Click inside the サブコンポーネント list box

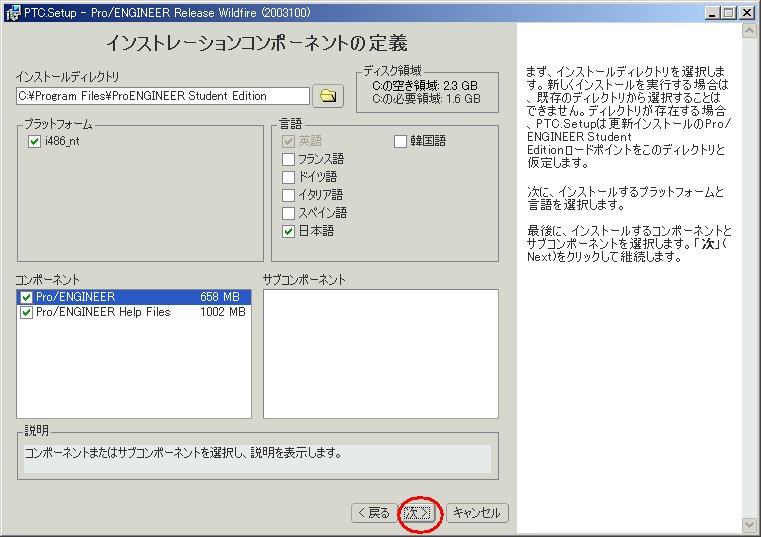[381, 354]
